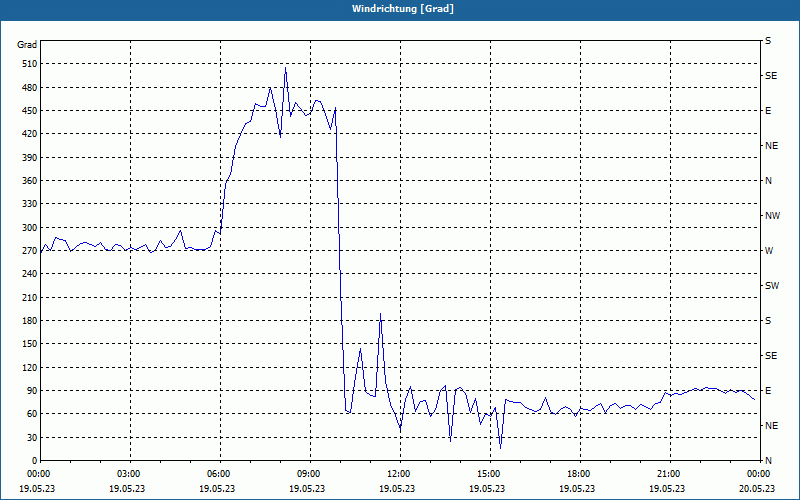Select the 510 value on the degree axis

tap(31, 64)
